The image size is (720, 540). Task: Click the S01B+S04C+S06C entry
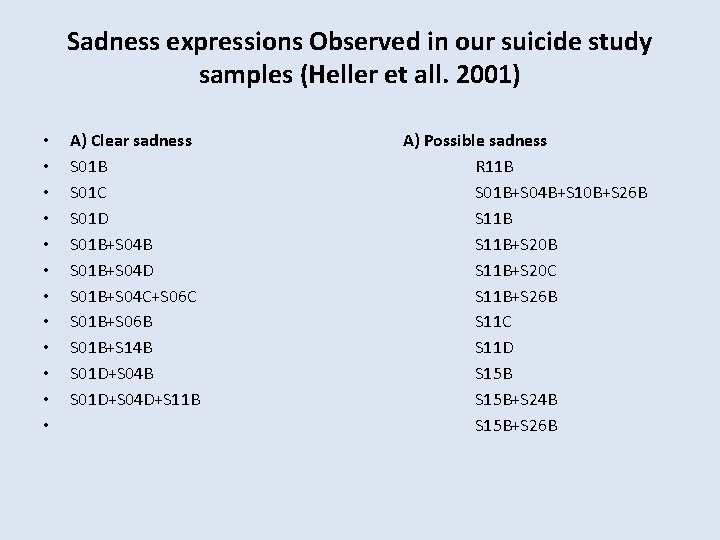133,296
